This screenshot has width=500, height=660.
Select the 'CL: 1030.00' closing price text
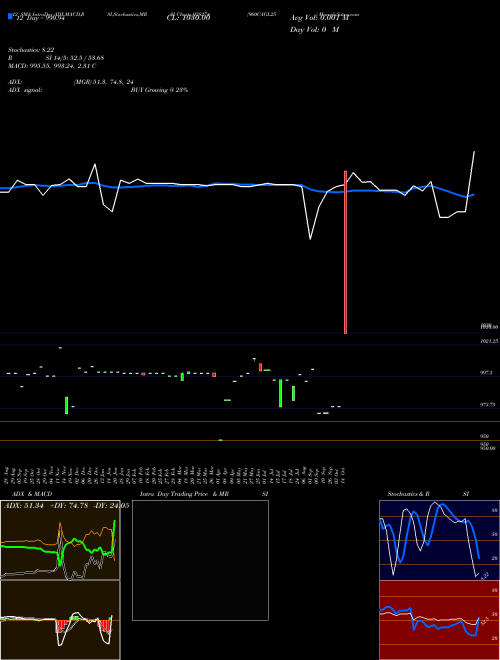point(188,18)
